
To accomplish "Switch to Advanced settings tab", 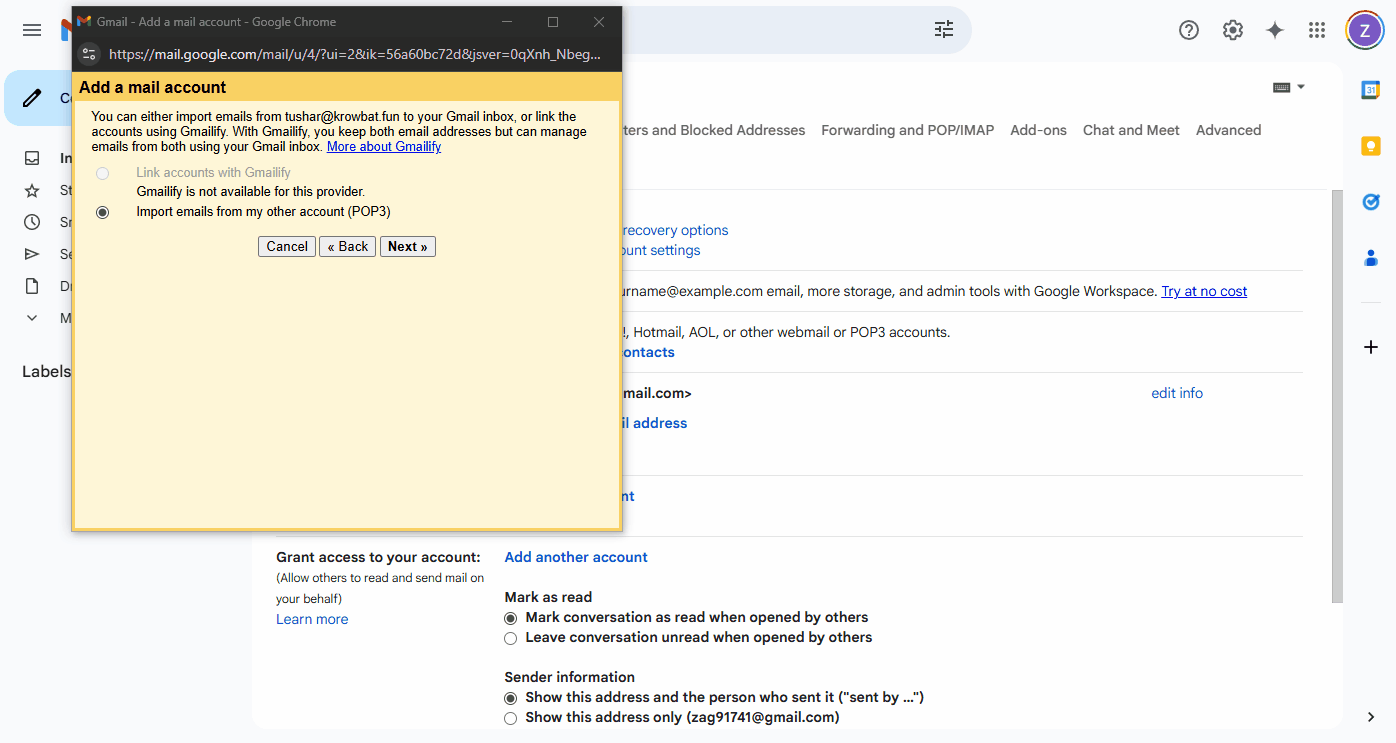I will (x=1228, y=130).
